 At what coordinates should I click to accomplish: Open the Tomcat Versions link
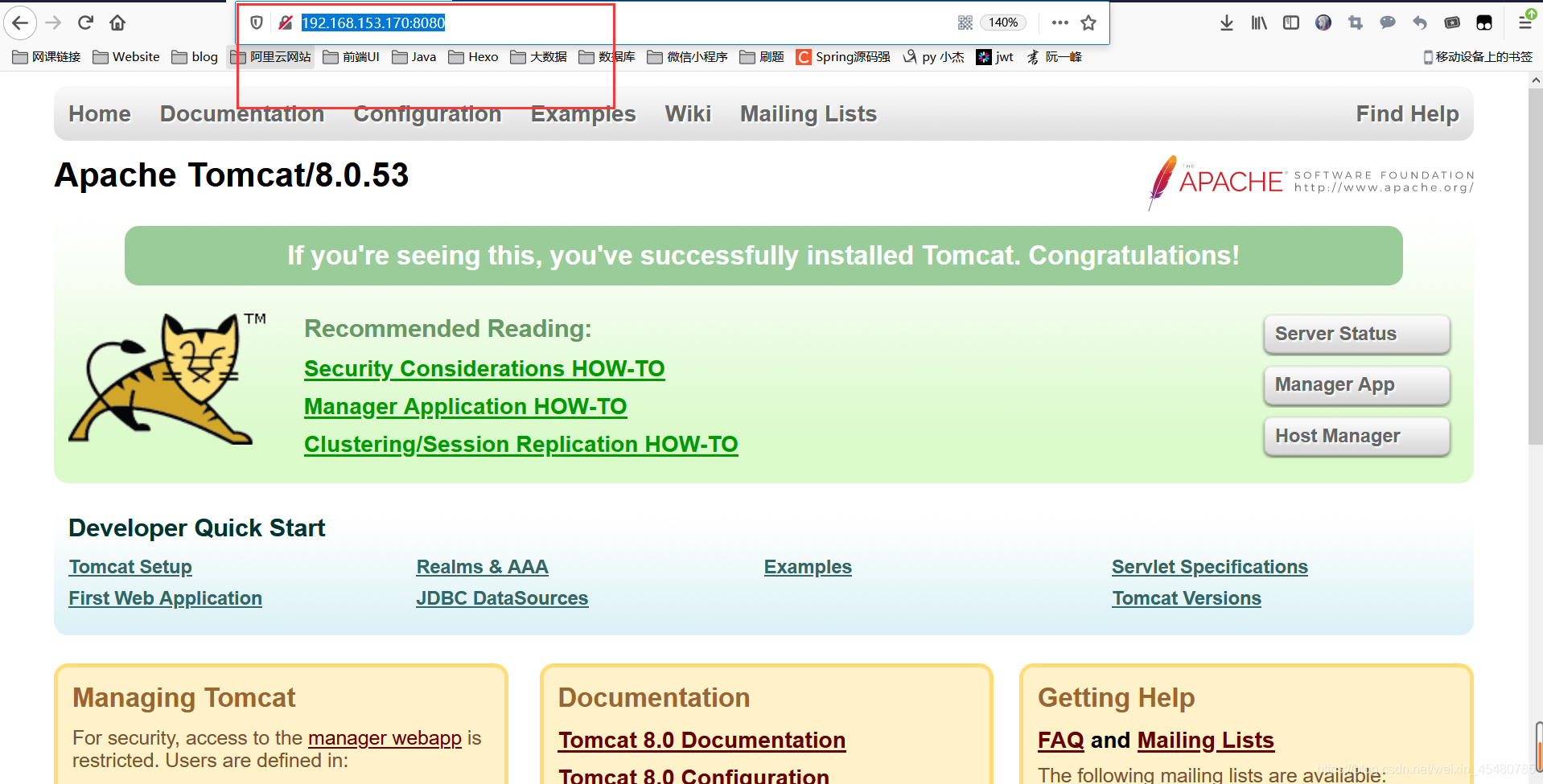(x=1187, y=598)
